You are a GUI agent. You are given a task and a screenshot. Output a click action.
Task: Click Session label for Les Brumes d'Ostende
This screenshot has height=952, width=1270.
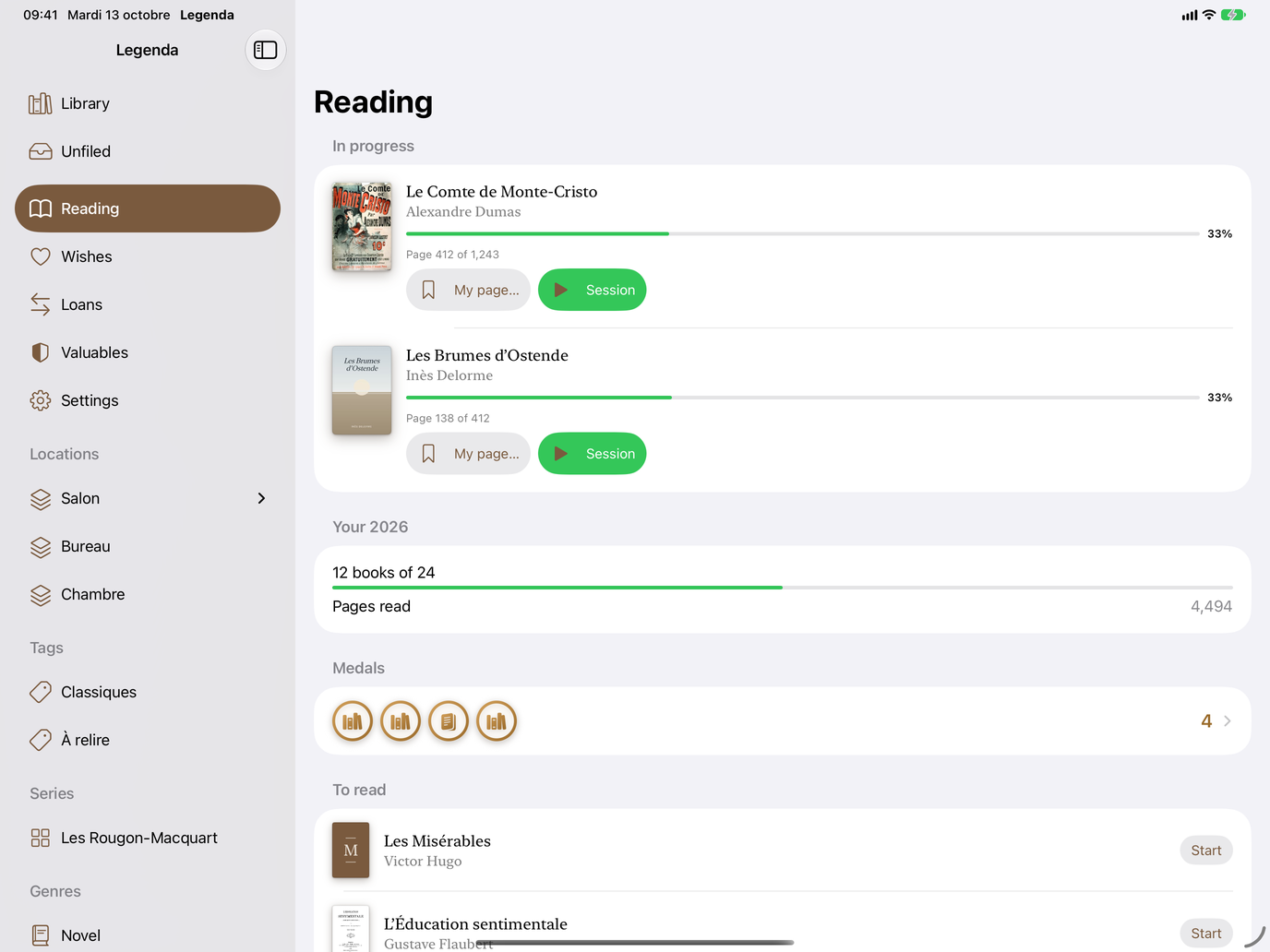tap(611, 454)
